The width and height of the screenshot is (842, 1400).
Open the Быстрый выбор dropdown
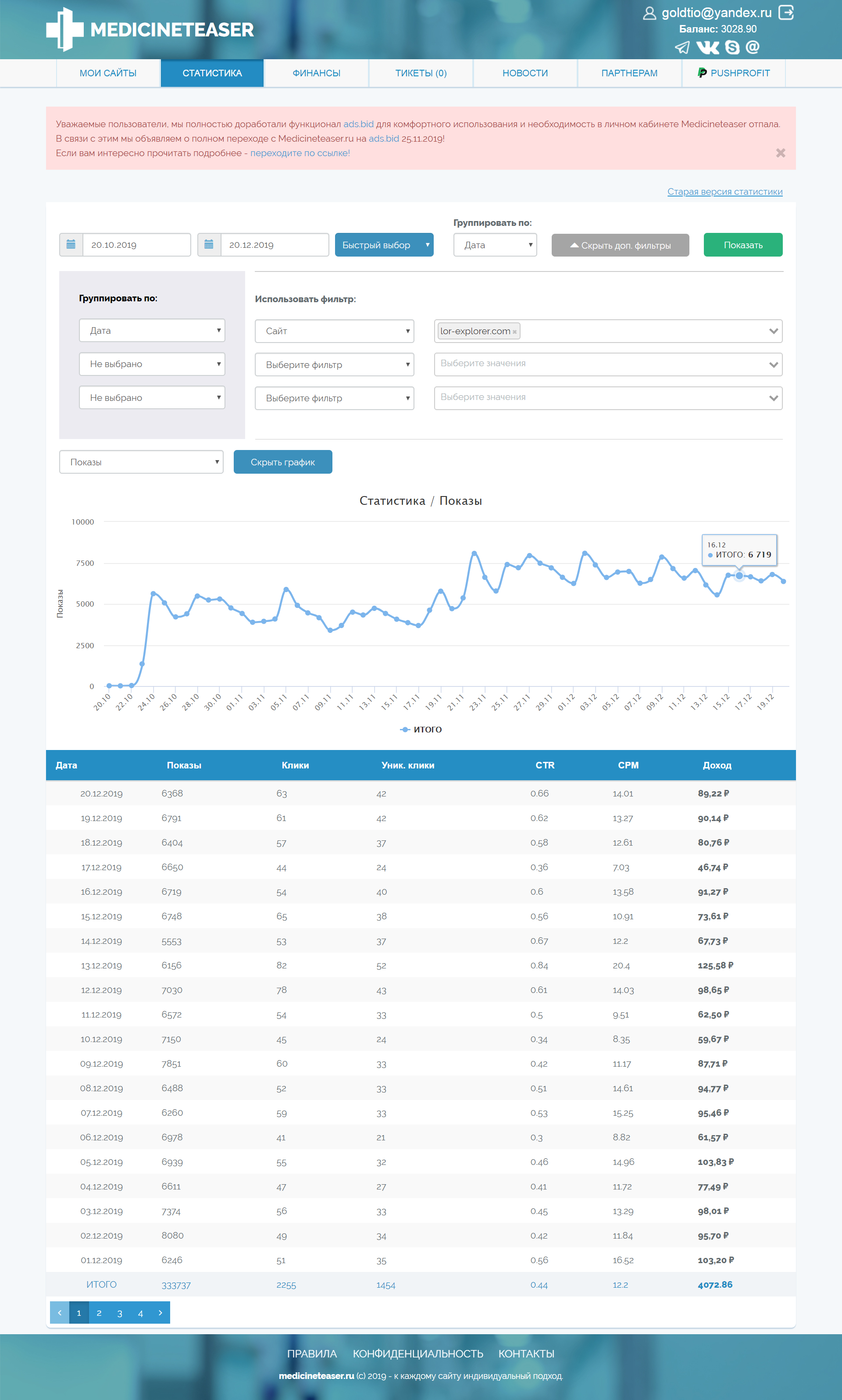384,245
